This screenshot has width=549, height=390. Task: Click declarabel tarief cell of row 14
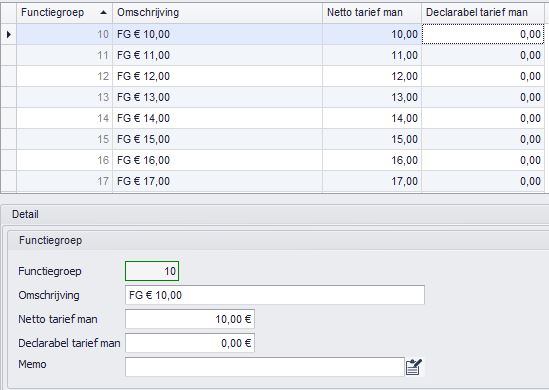click(x=483, y=118)
